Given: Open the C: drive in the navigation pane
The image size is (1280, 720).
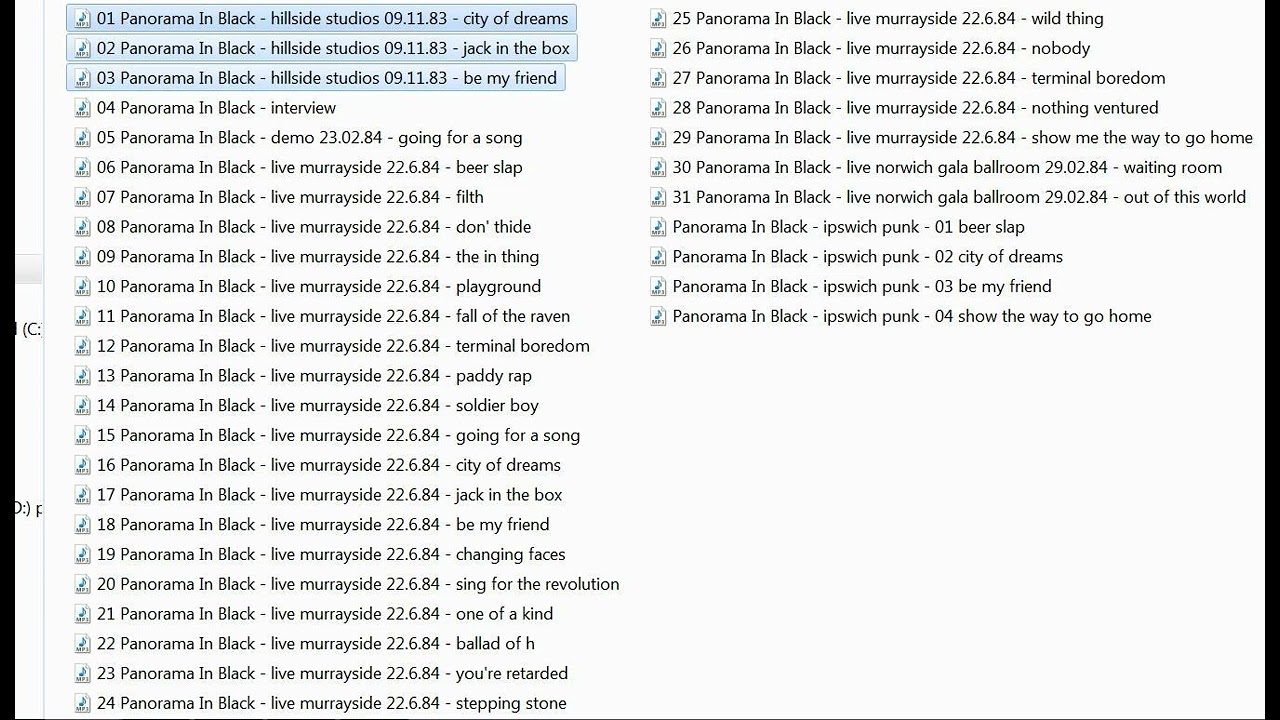Looking at the screenshot, I should click(30, 329).
